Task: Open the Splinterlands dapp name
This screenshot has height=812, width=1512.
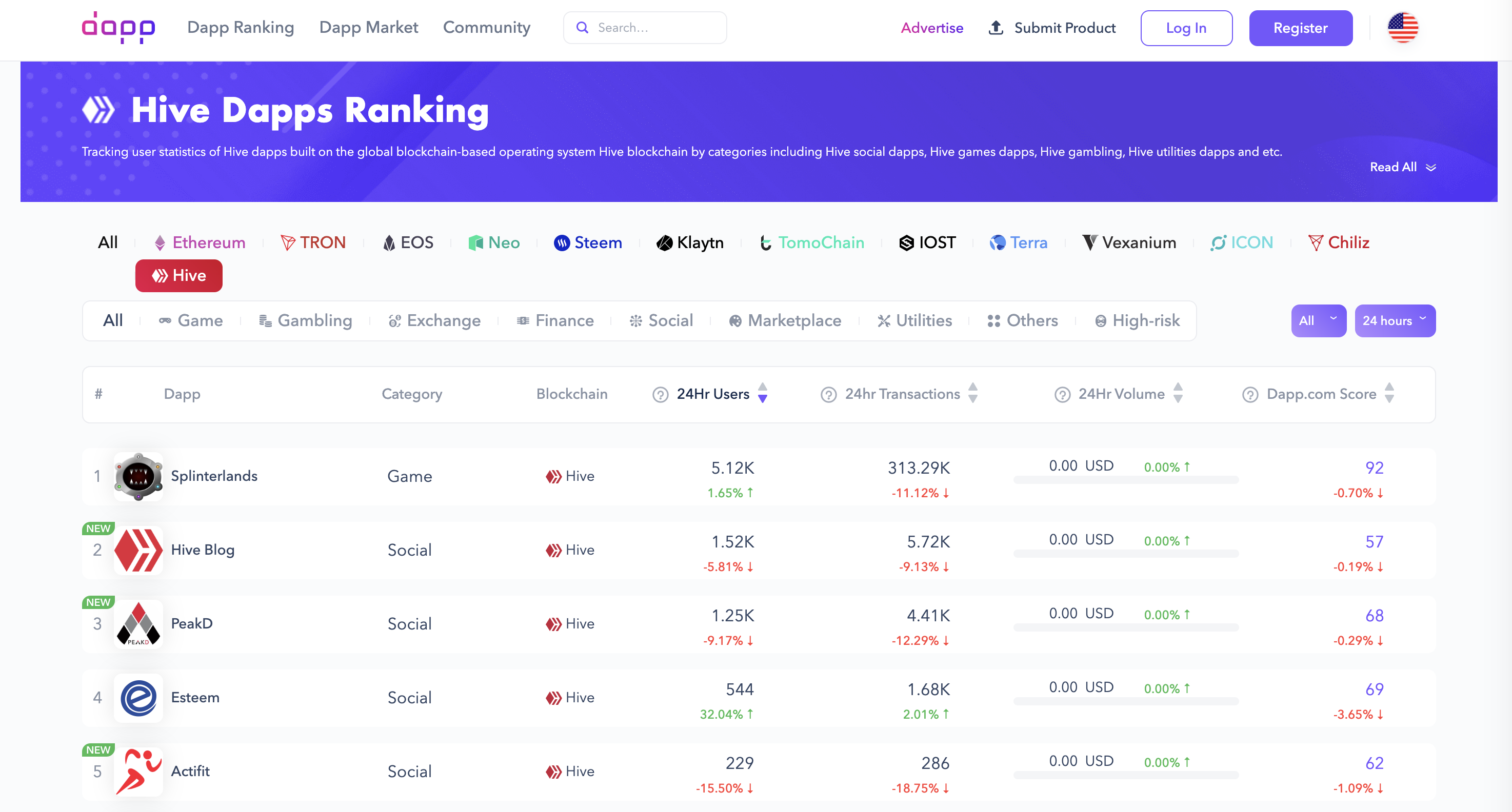Action: click(214, 476)
